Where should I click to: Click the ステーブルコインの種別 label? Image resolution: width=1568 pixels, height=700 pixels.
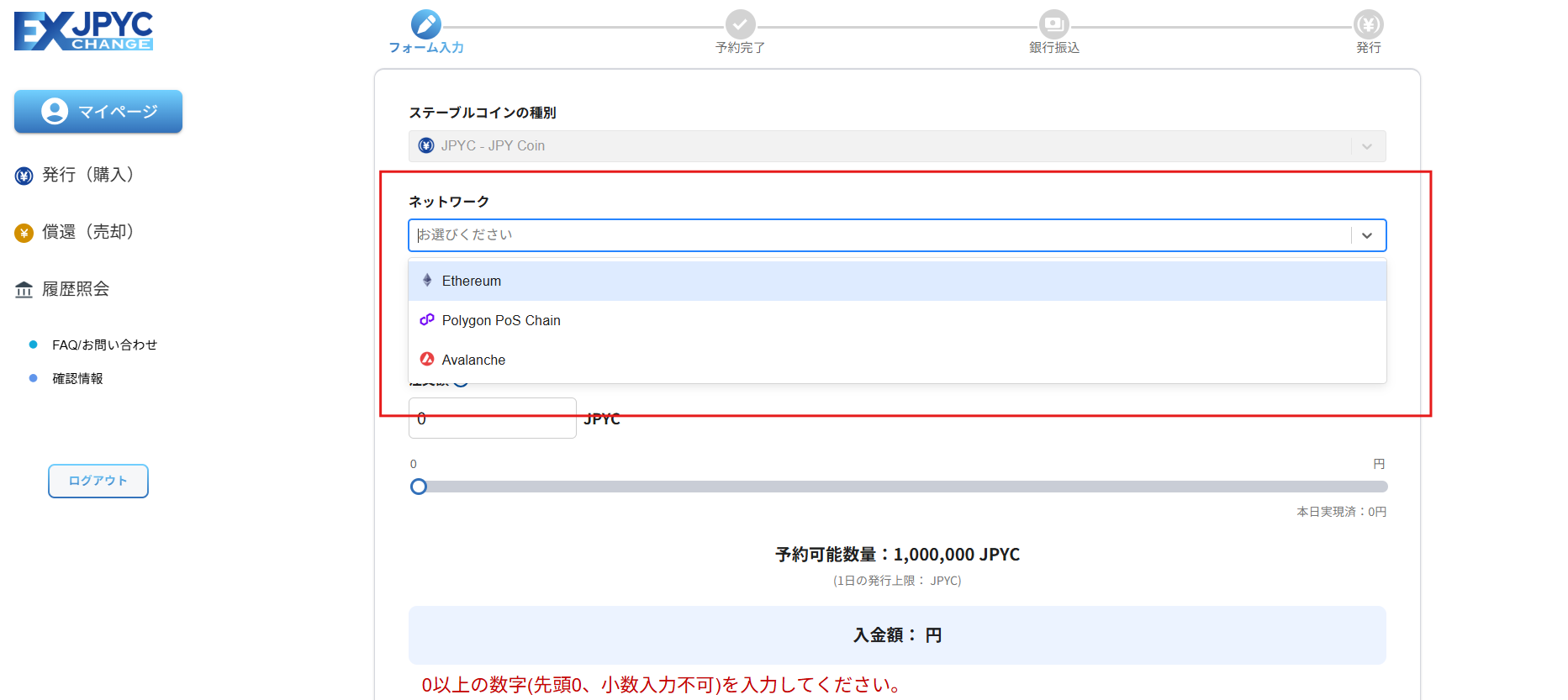(x=483, y=113)
